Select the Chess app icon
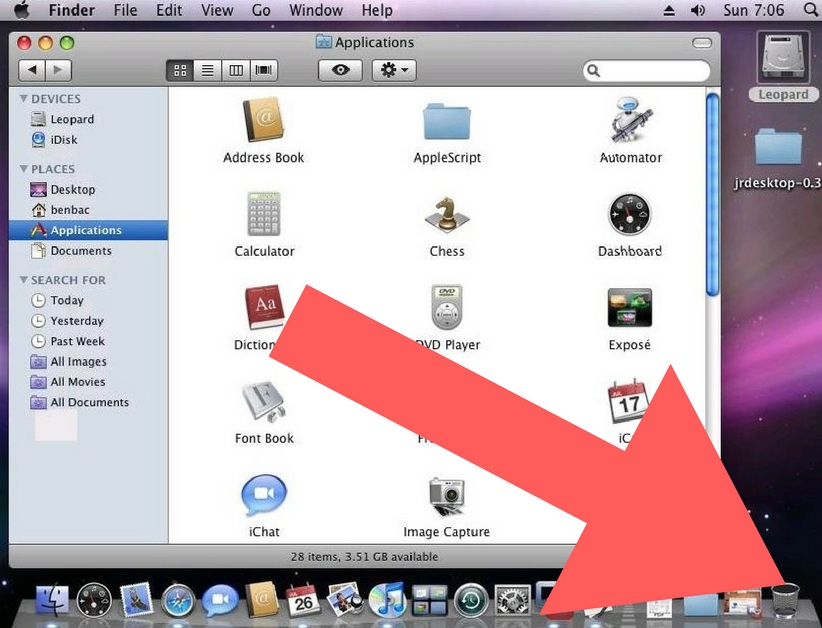This screenshot has width=822, height=628. click(447, 214)
